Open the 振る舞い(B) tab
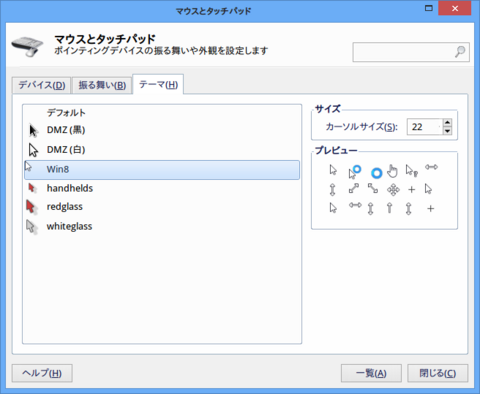Image resolution: width=480 pixels, height=394 pixels. pos(102,85)
